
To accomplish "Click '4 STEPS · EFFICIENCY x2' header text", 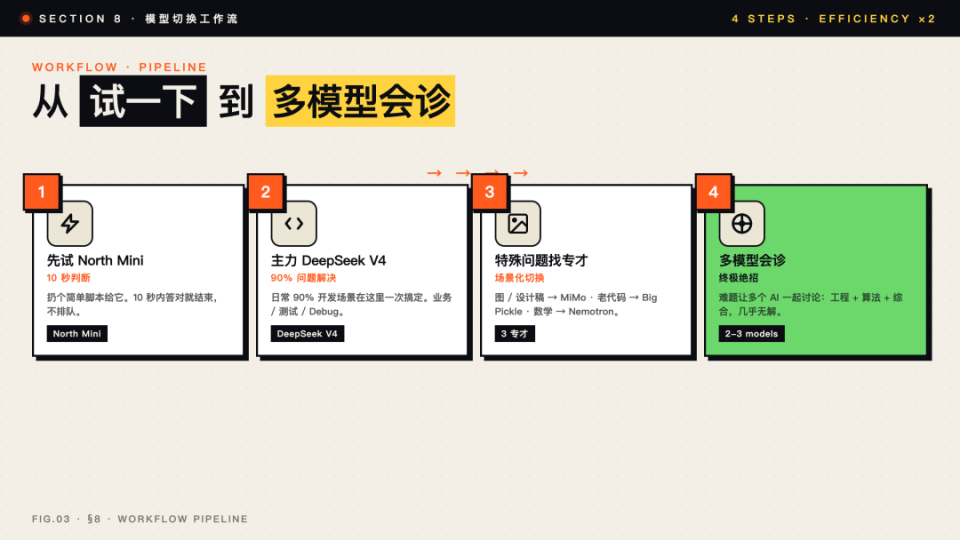I will (x=834, y=19).
